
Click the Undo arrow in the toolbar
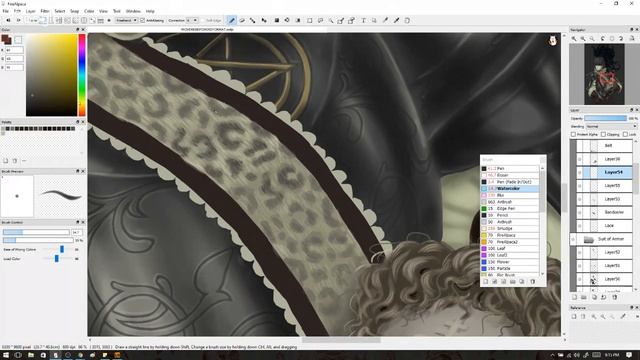[x=8, y=20]
